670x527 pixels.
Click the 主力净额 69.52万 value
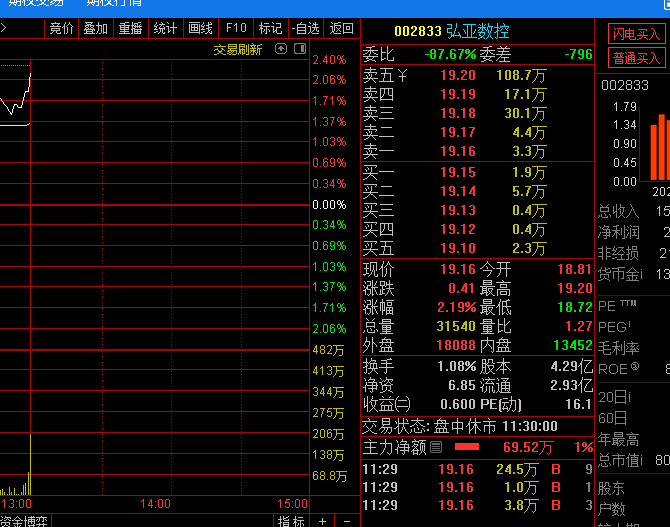pos(528,448)
